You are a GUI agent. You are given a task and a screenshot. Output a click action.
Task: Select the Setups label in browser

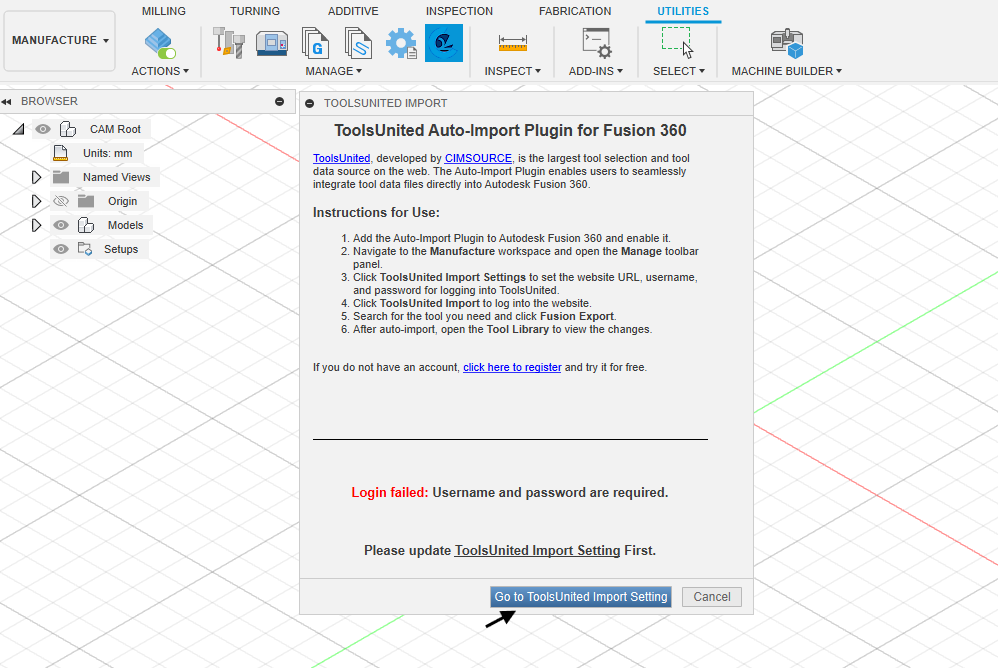pyautogui.click(x=121, y=249)
